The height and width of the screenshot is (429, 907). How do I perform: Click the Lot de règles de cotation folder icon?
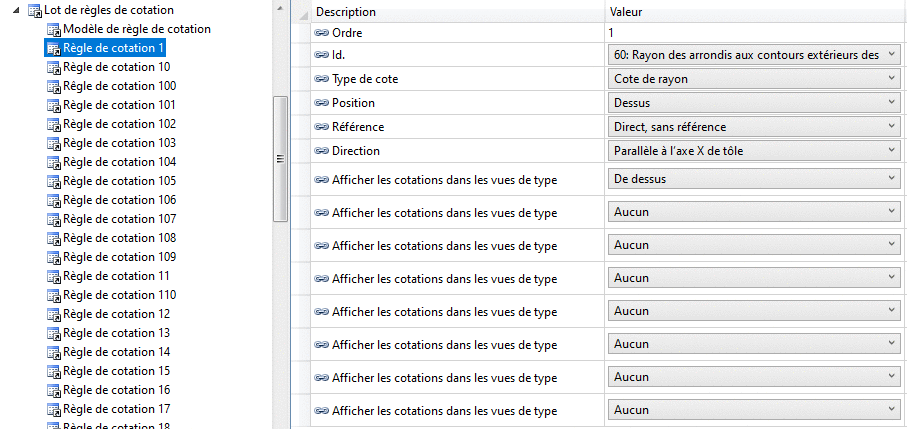point(35,10)
